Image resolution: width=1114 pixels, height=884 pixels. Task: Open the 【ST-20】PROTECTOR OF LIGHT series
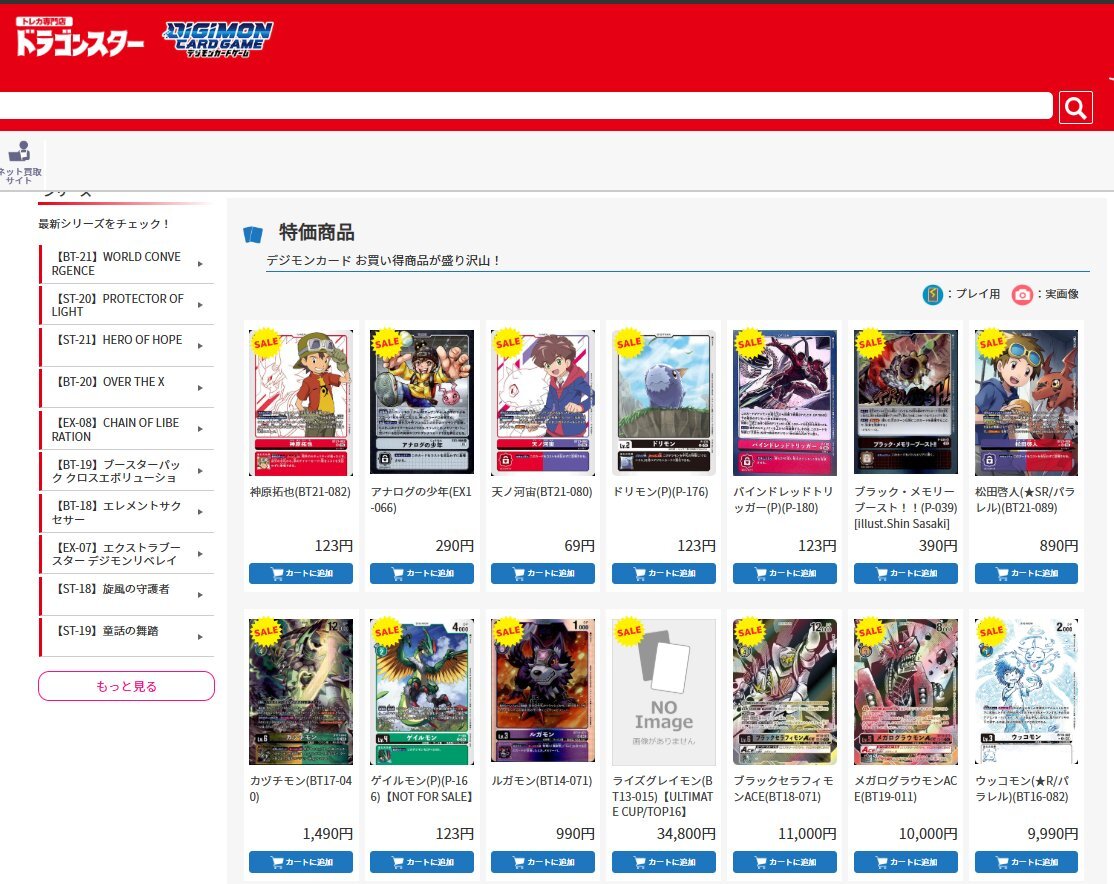tap(127, 305)
